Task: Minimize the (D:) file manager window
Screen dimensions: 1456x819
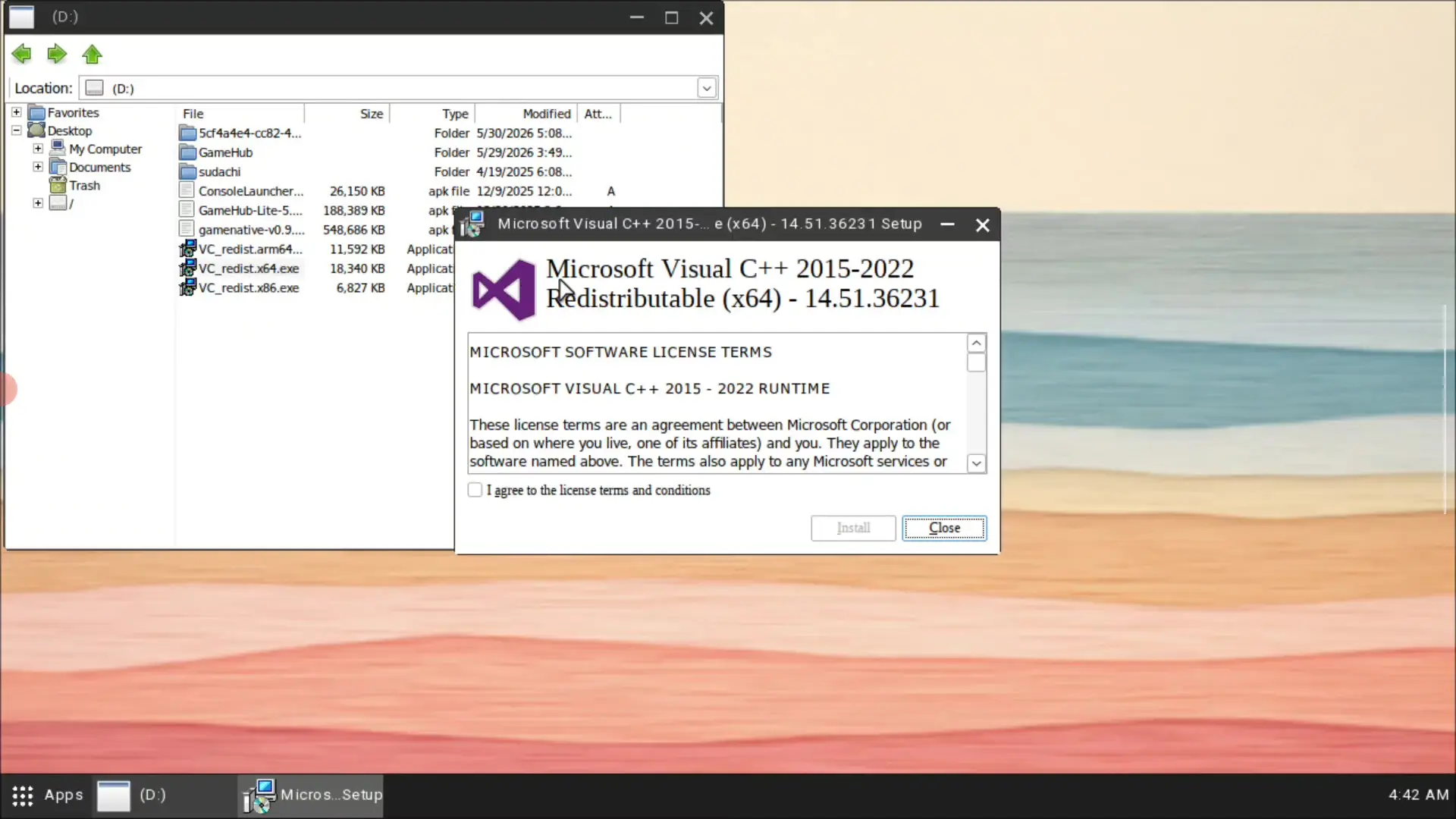Action: (636, 17)
